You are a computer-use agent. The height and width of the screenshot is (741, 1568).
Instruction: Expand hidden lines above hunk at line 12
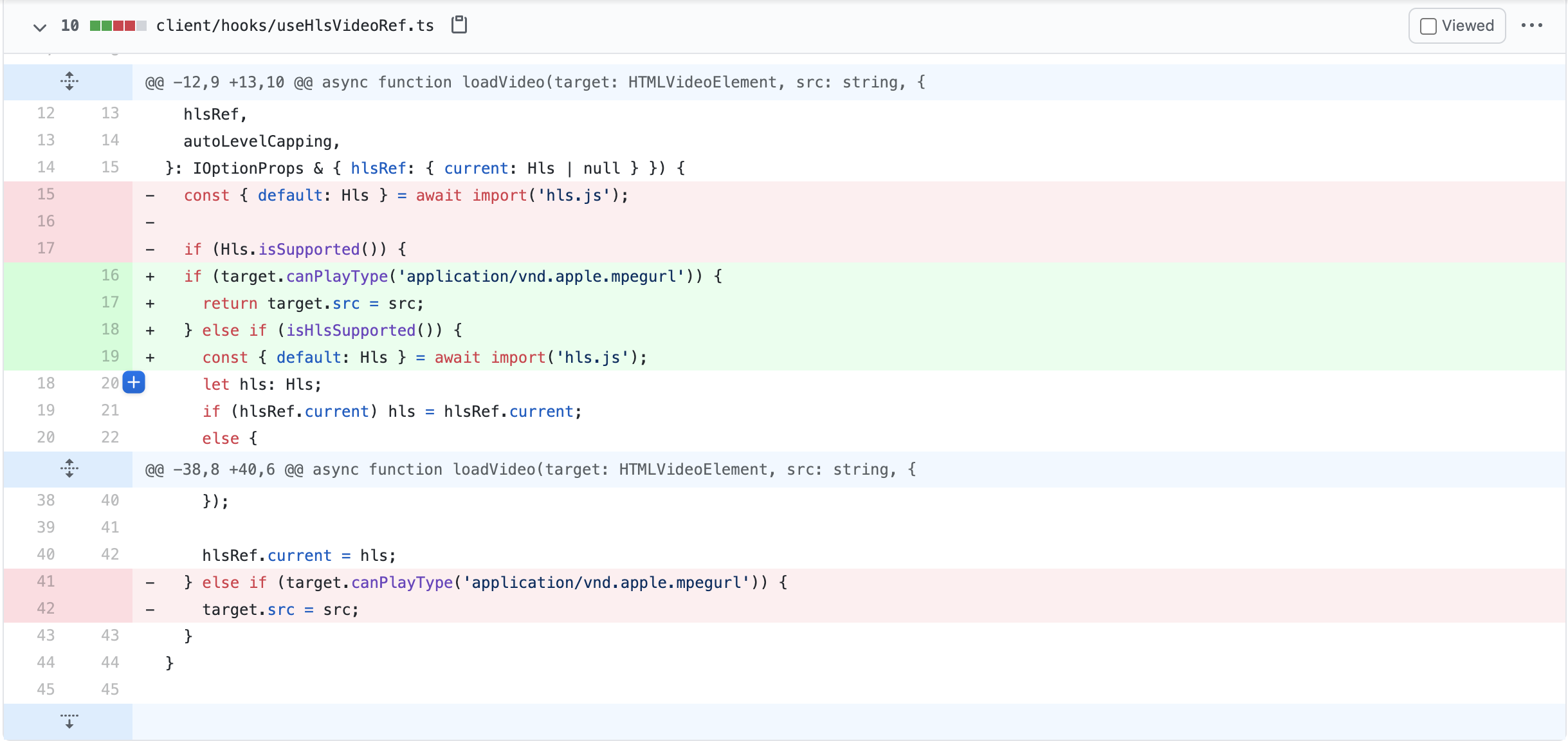point(69,82)
